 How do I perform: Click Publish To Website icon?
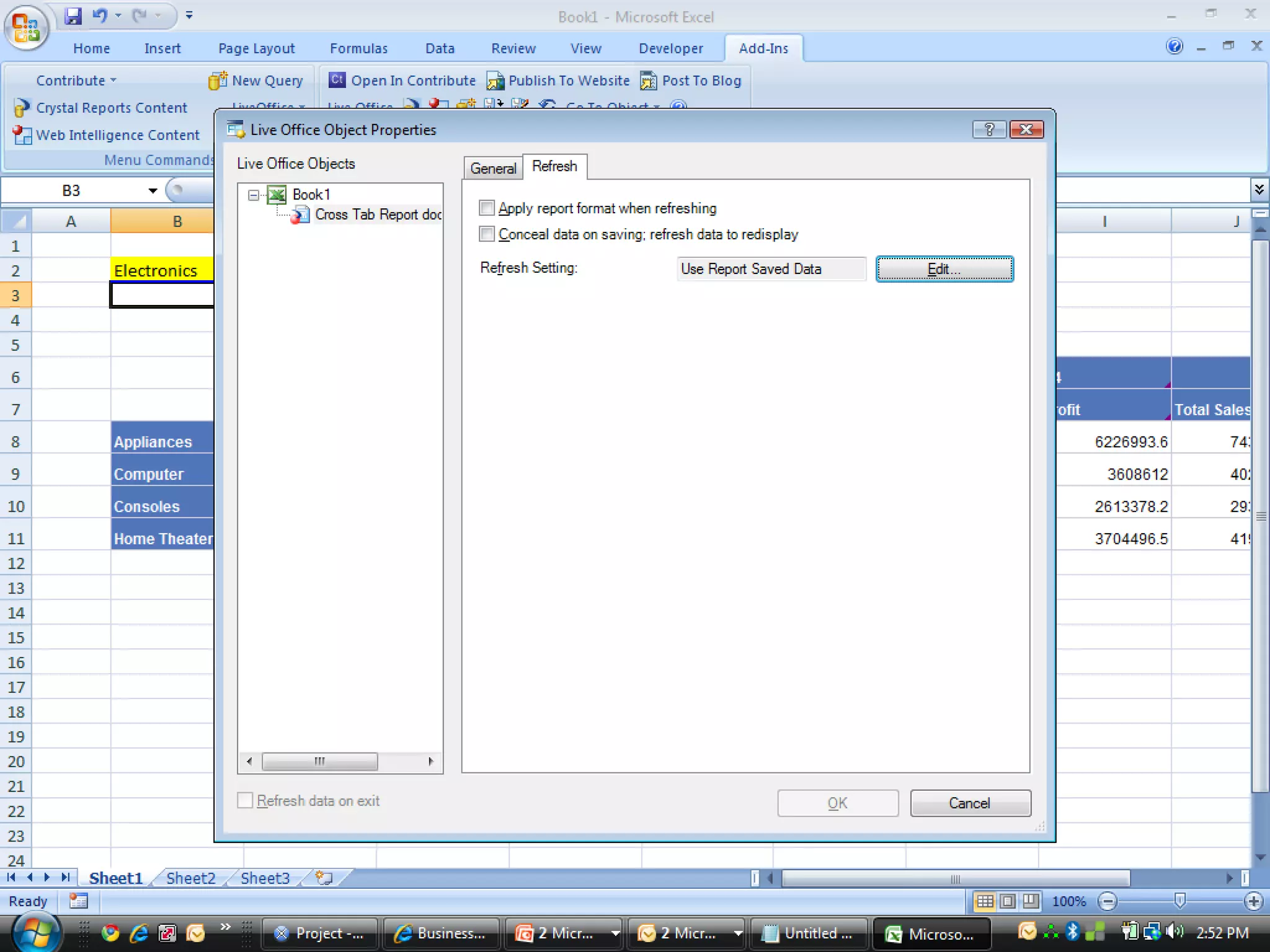pyautogui.click(x=495, y=81)
